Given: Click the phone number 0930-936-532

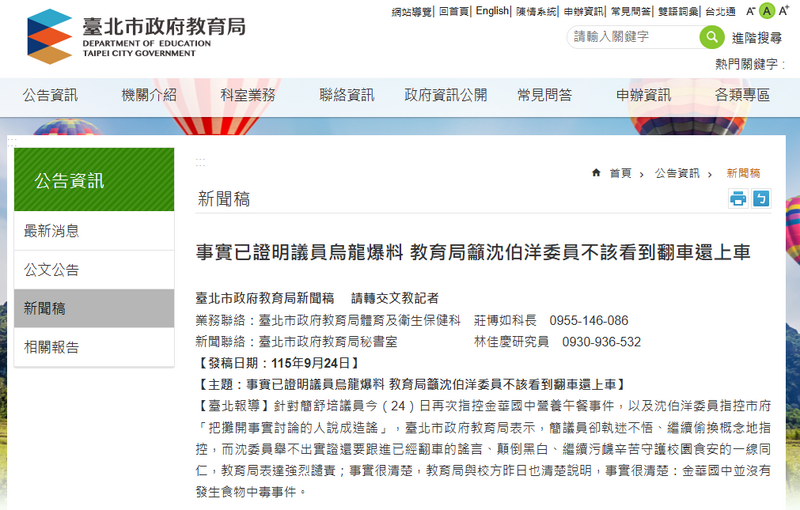Looking at the screenshot, I should click(x=602, y=342).
